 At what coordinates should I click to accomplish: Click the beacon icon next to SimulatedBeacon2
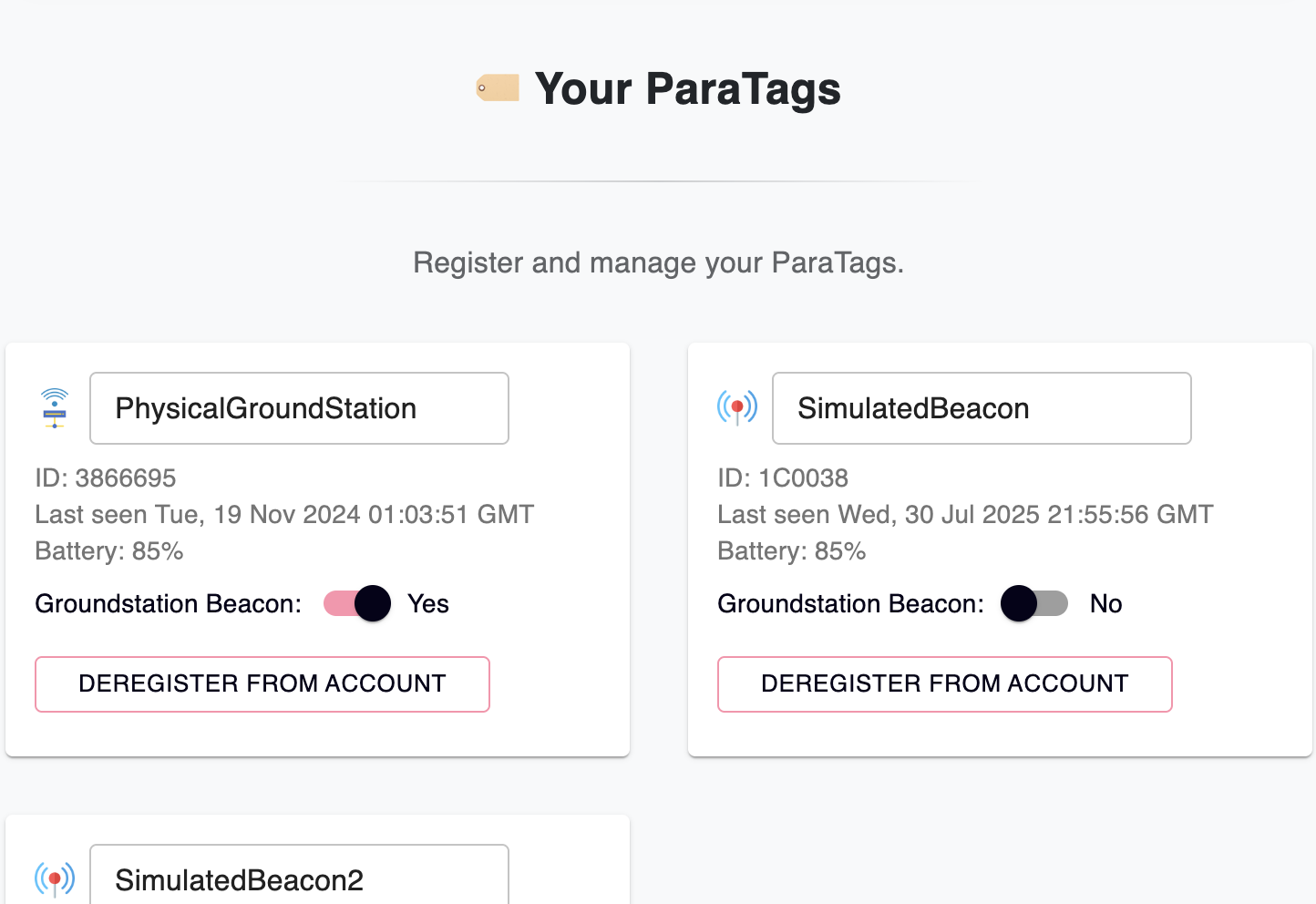[x=55, y=879]
